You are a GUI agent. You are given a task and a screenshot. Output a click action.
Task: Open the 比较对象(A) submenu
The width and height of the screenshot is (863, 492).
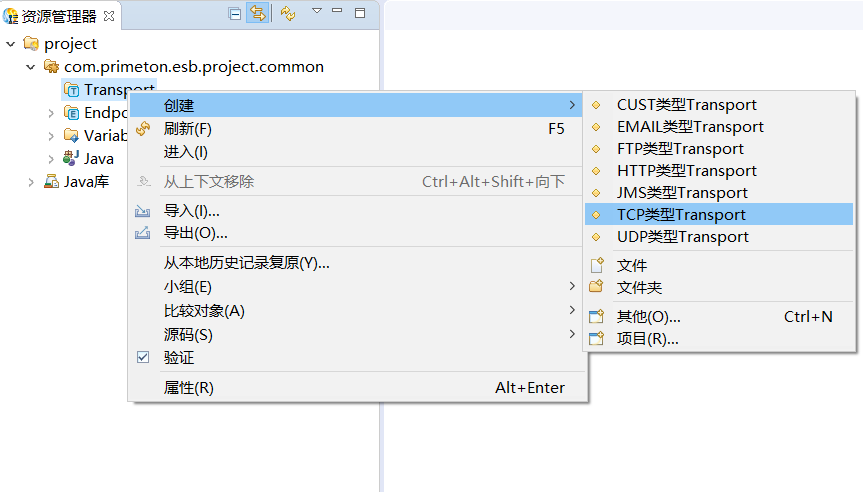tap(204, 311)
